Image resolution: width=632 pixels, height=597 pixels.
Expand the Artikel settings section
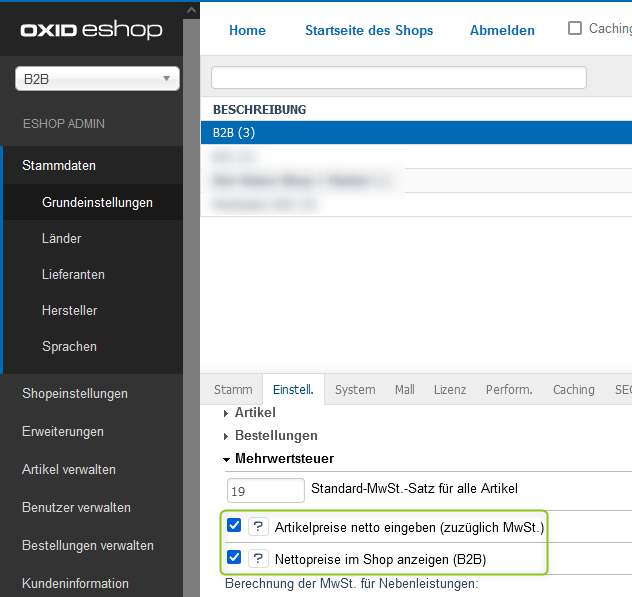(255, 412)
